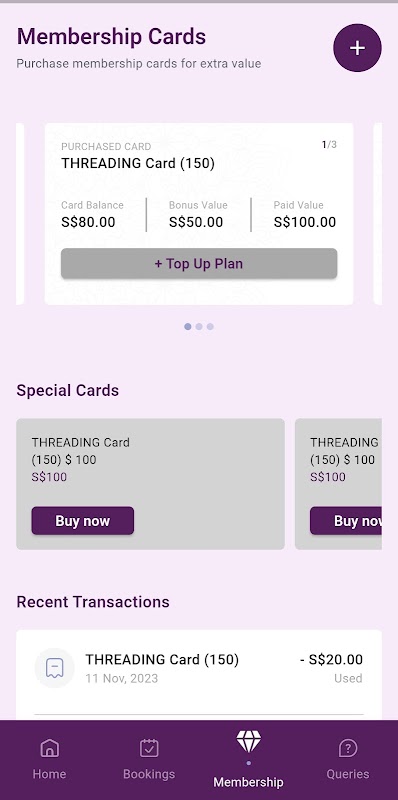Show previous card peeking at left edge
This screenshot has height=800, width=398.
(x=20, y=214)
